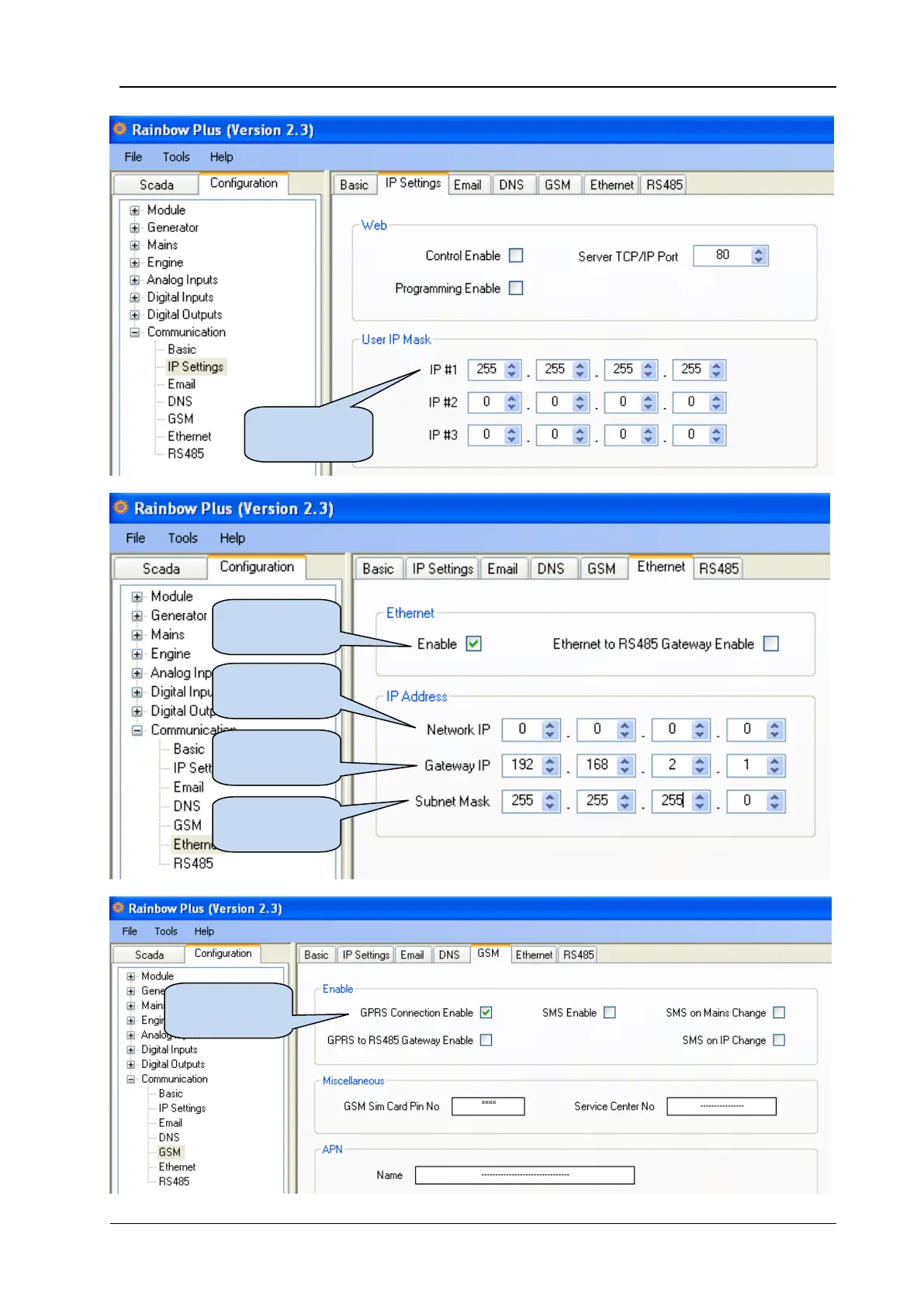Open DNS tab in Ethernet window

pos(551,569)
